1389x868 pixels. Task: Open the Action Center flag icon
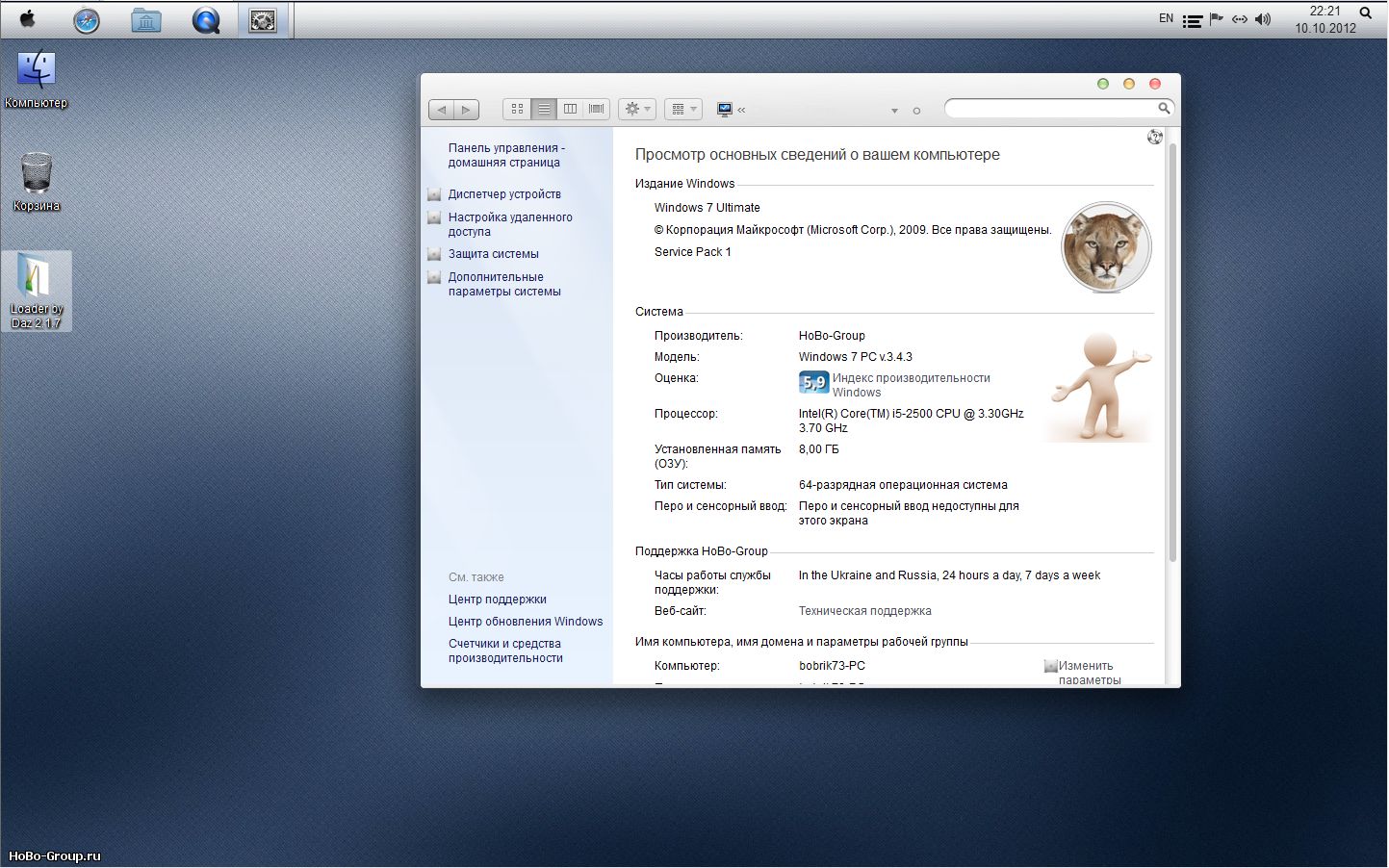1216,19
